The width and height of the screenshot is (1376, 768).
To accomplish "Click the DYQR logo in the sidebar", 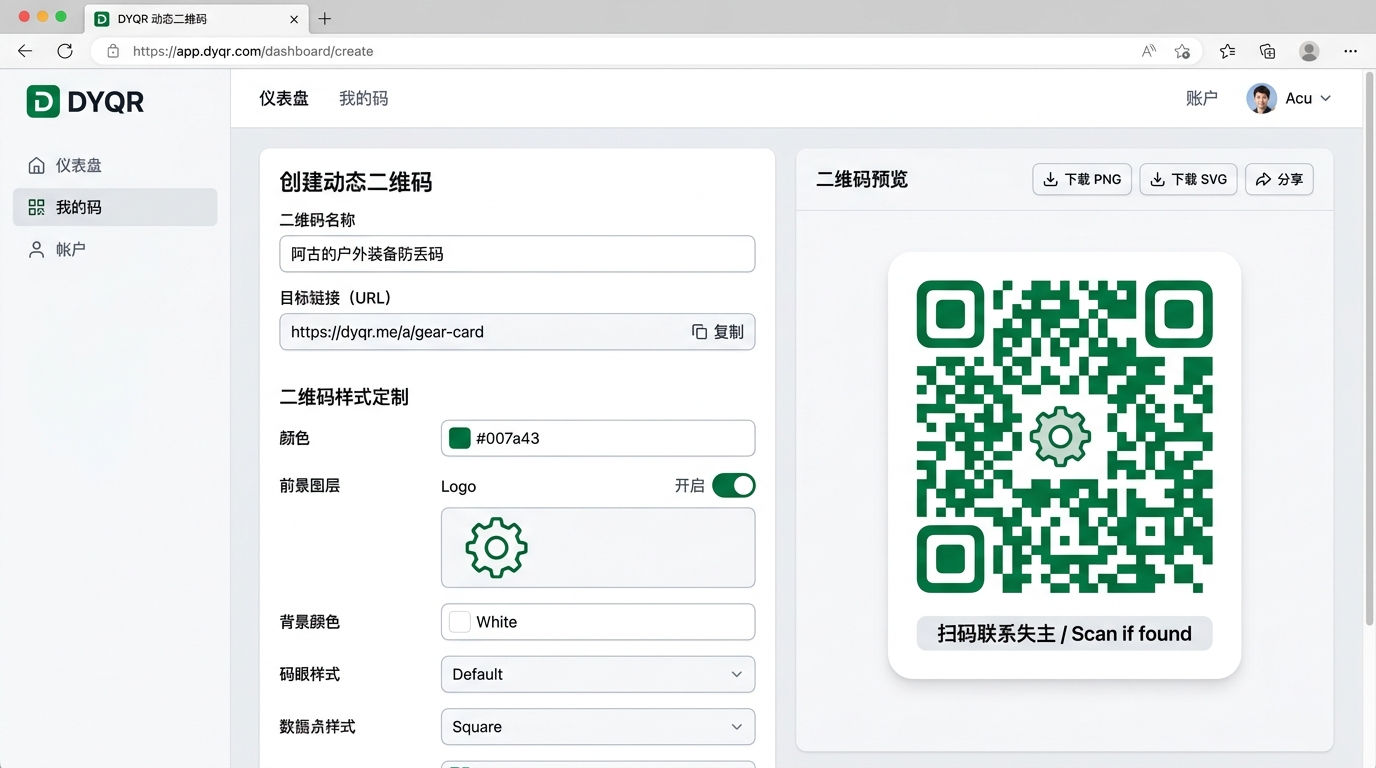I will [85, 101].
